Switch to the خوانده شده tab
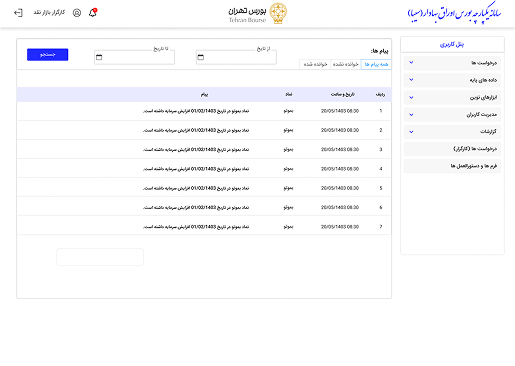 (315, 64)
